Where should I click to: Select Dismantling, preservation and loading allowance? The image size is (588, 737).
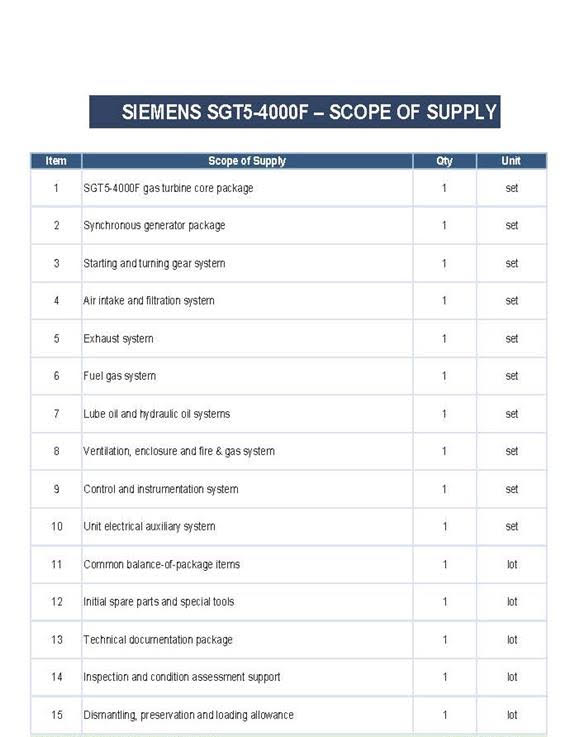click(x=188, y=715)
